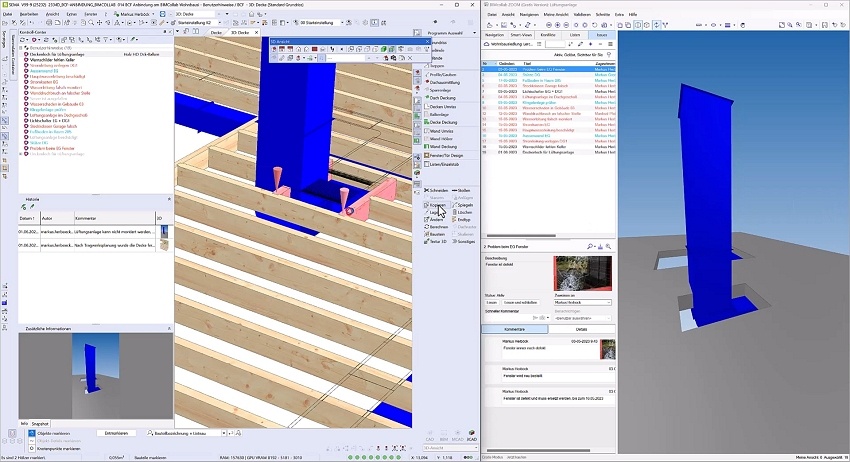This screenshot has height=462, width=850.
Task: Click the Stoßen tool icon
Action: (x=461, y=190)
